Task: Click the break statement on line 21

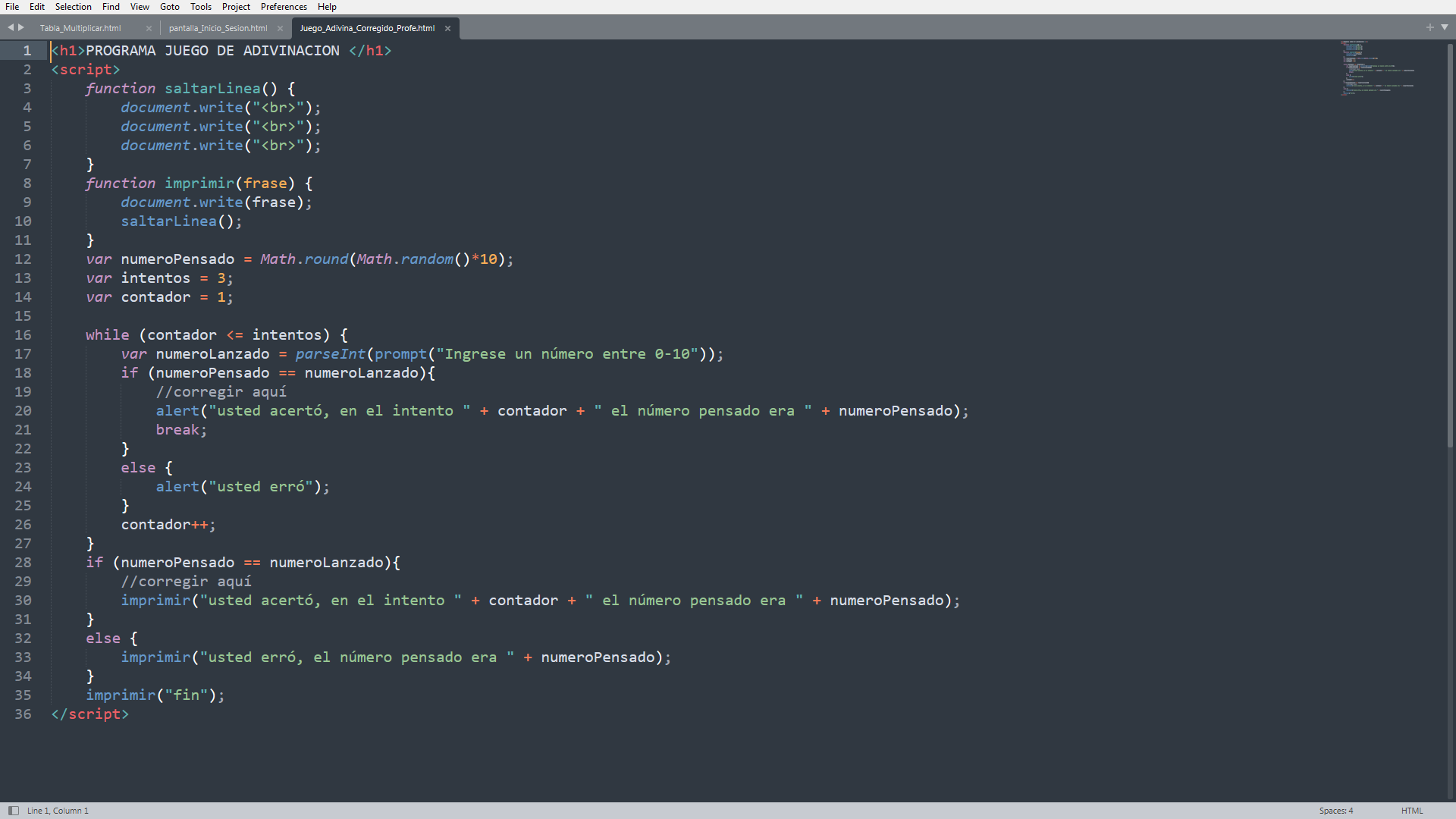Action: coord(177,430)
